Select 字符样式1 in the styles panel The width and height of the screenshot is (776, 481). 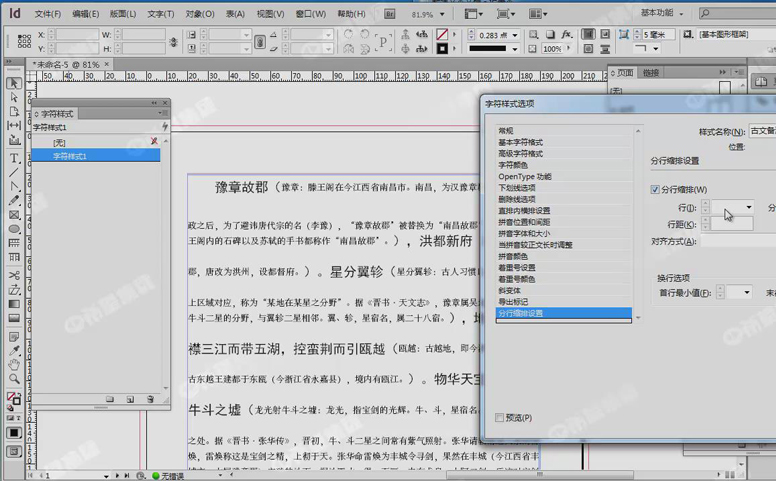tap(70, 156)
